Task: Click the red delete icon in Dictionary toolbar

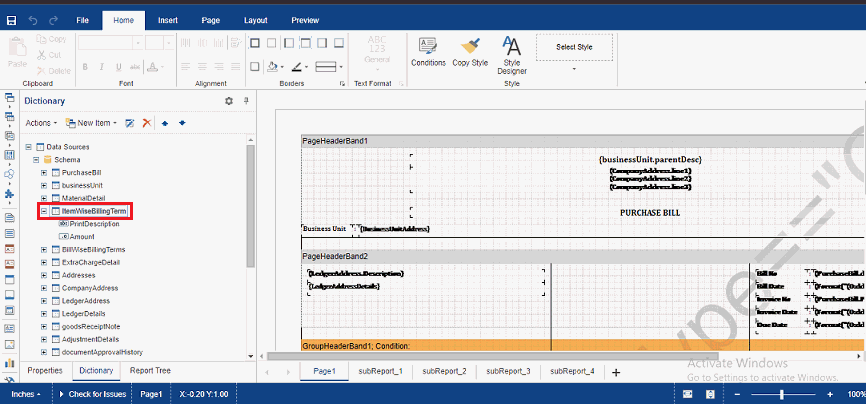Action: tap(146, 123)
